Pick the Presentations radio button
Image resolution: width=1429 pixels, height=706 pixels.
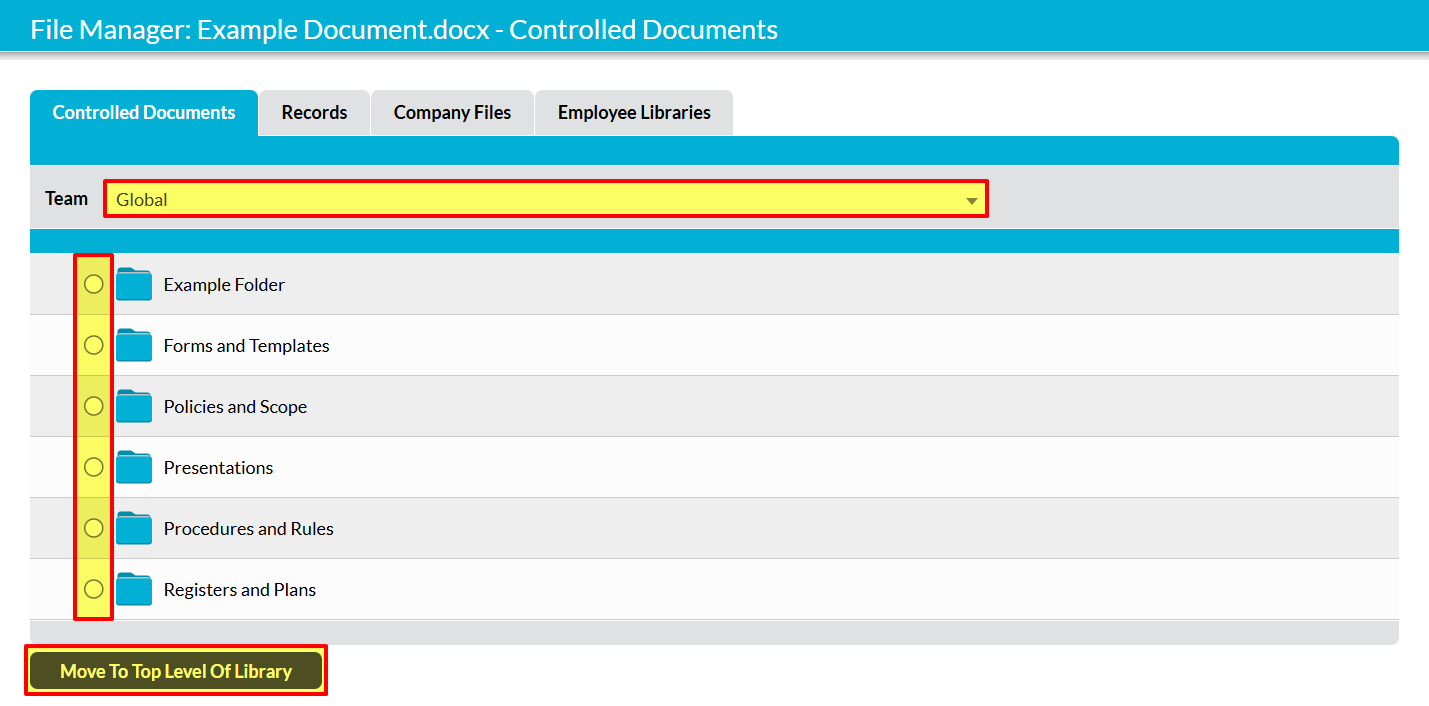pyautogui.click(x=93, y=467)
